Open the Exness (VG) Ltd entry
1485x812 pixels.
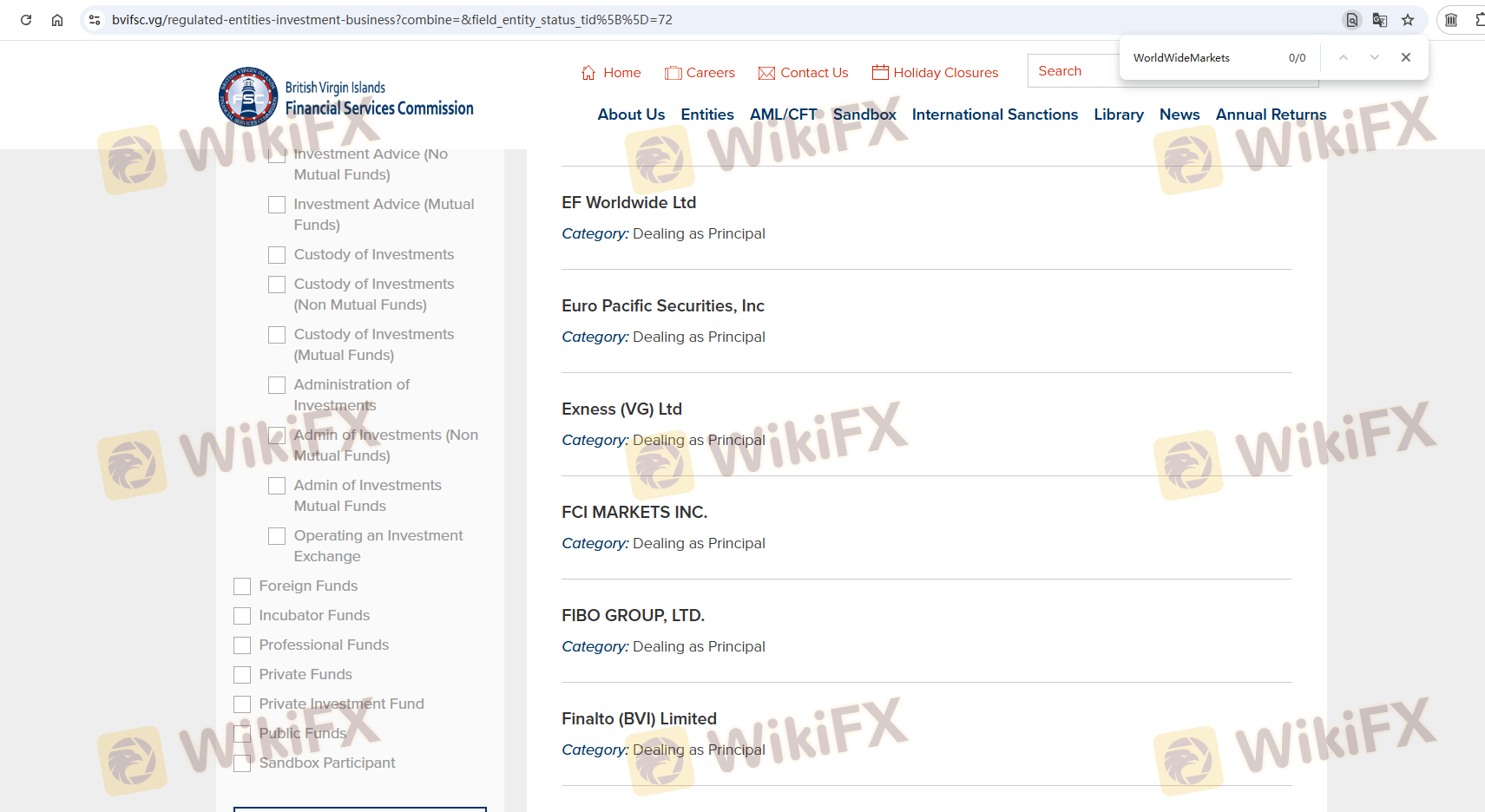coord(621,409)
